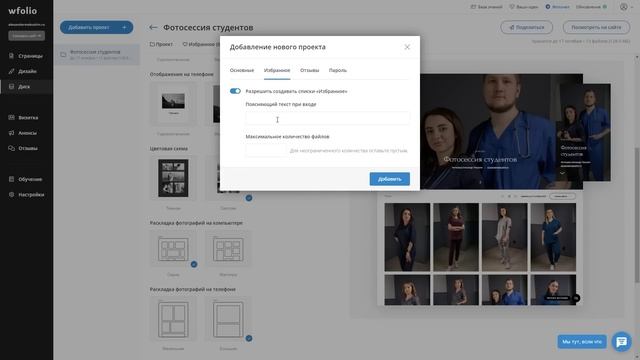This screenshot has width=640, height=360.
Task: Open the Визитка icon in sidebar
Action: click(11, 118)
